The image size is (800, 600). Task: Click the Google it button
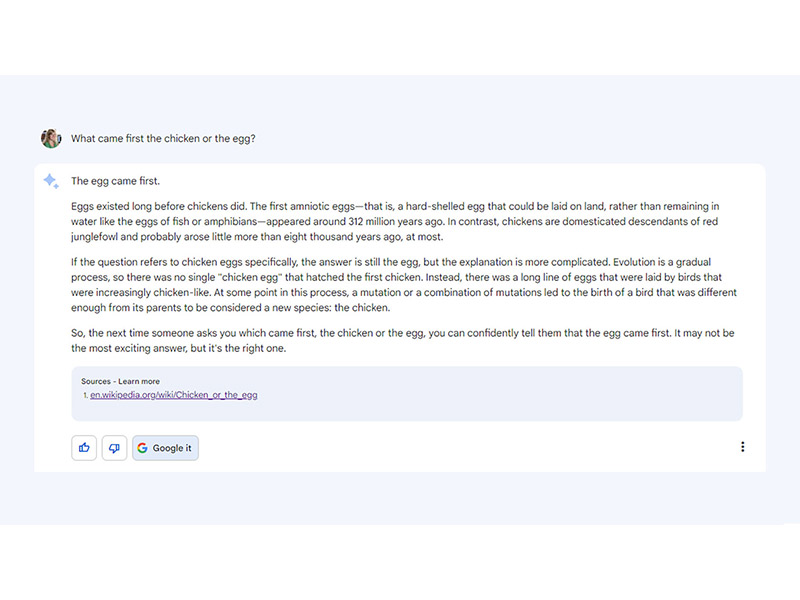click(x=165, y=448)
